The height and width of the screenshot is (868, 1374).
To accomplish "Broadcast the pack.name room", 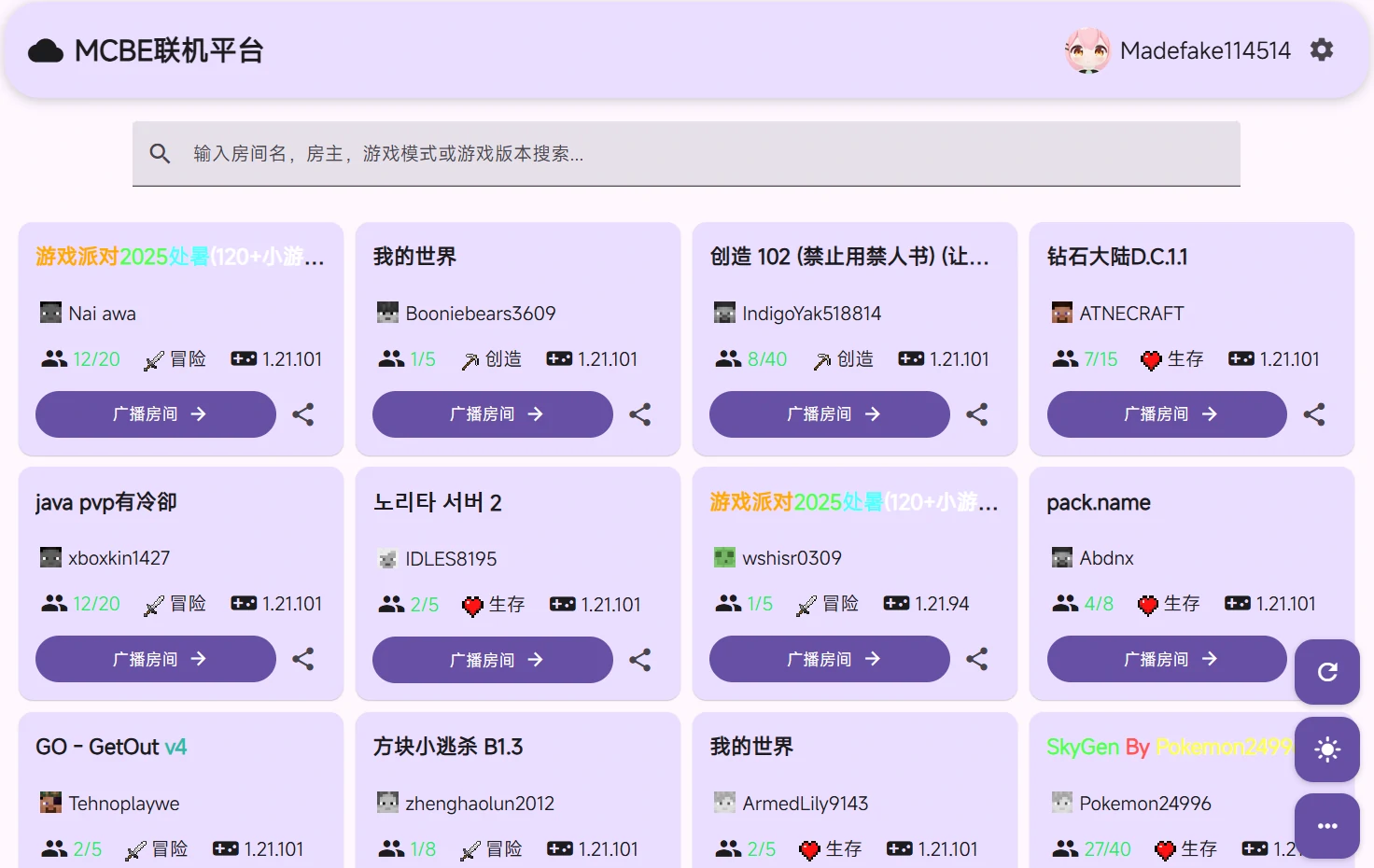I will tap(1166, 659).
